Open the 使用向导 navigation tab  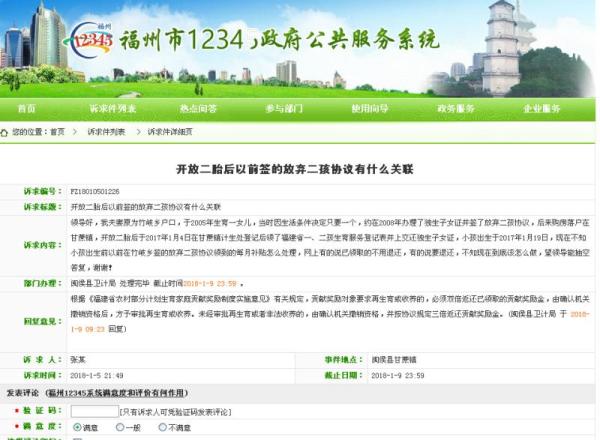click(369, 108)
